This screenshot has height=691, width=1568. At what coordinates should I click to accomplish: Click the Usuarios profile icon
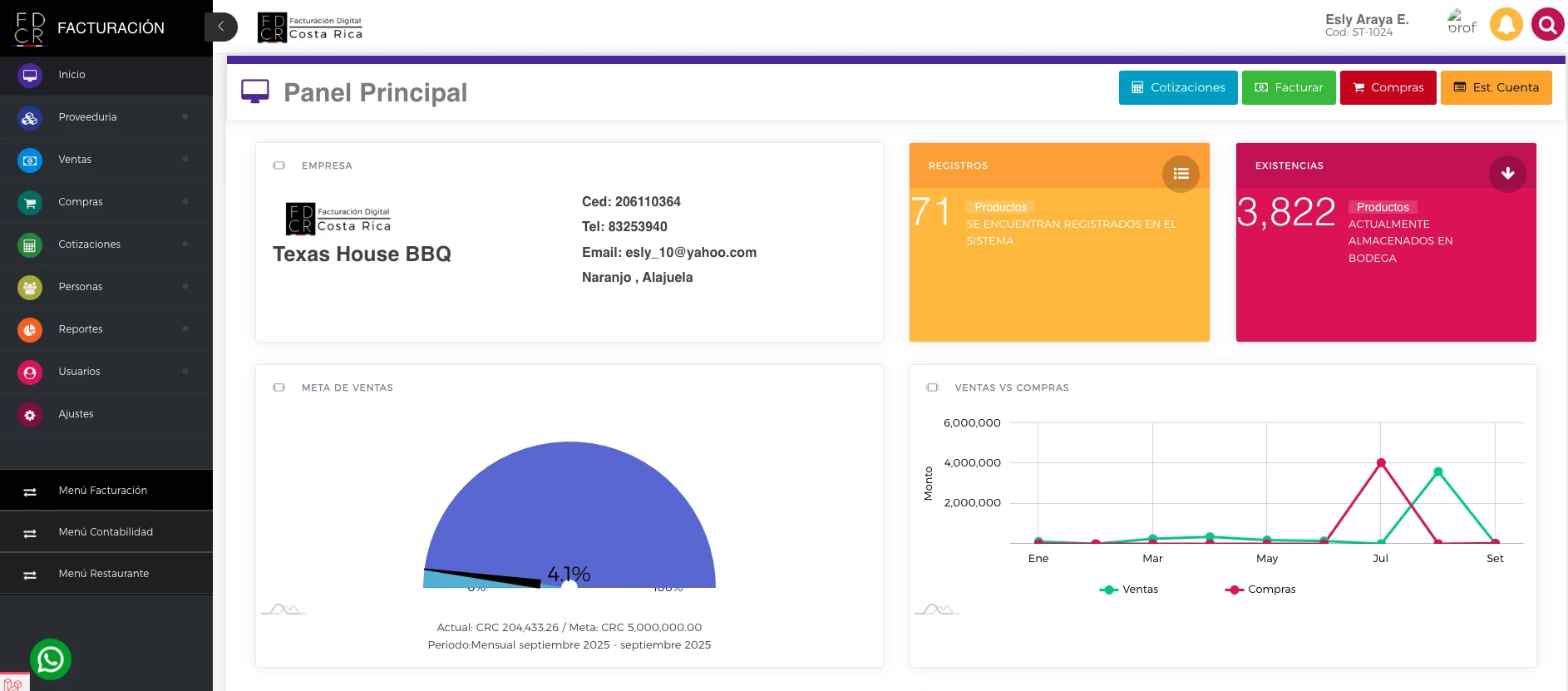point(30,373)
